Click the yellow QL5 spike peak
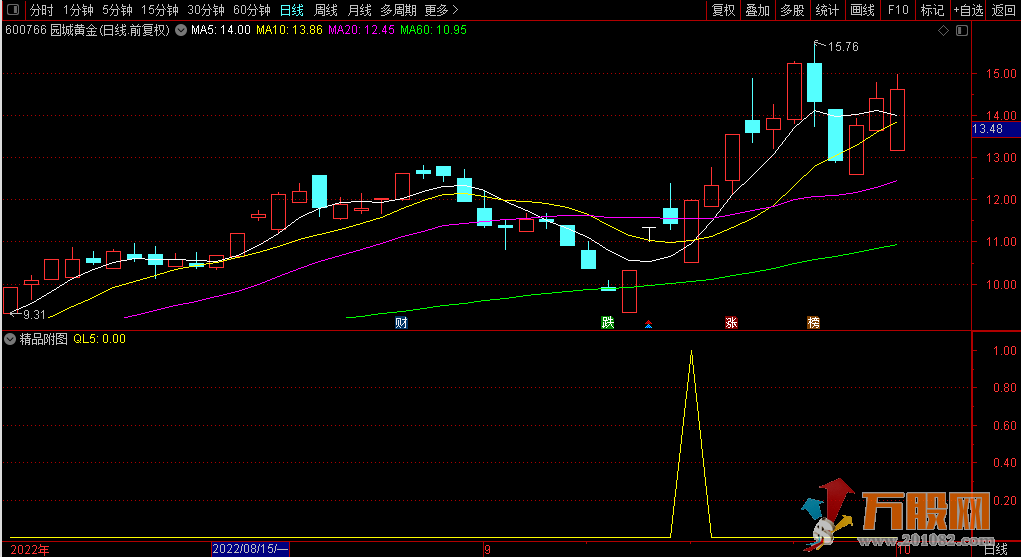 (691, 352)
